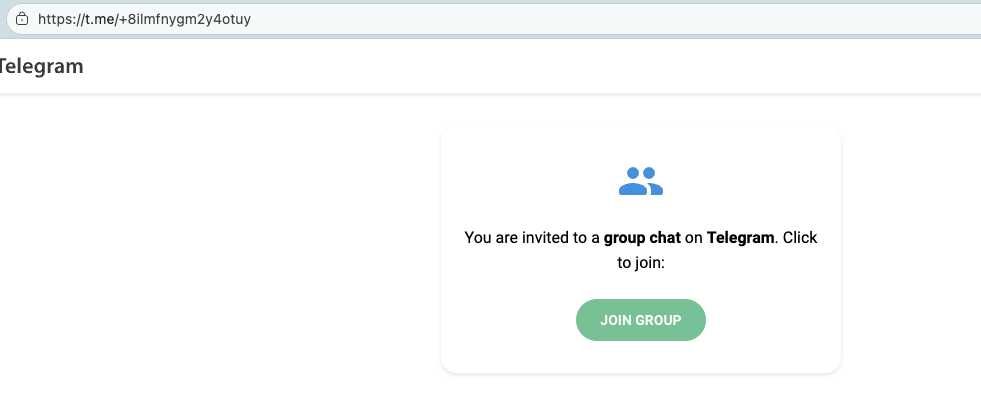Click the "https://" prefix in the URL
Screen dimensions: 981x408
tap(60, 18)
